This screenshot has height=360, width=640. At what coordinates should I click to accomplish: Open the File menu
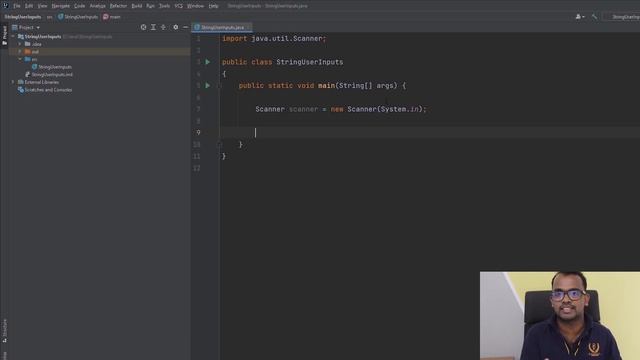pyautogui.click(x=17, y=6)
